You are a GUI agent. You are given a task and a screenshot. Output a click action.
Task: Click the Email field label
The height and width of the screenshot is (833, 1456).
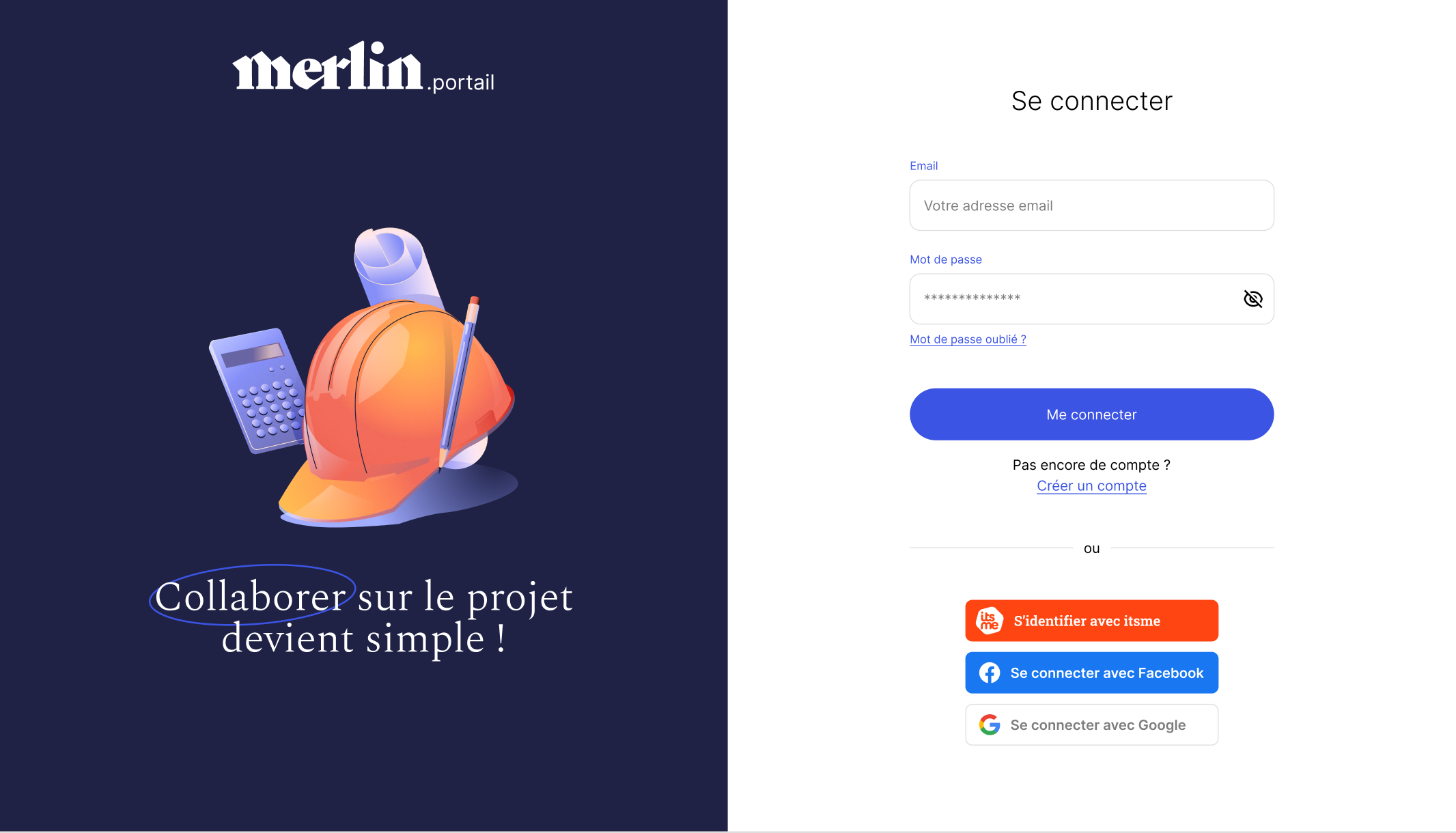point(923,166)
